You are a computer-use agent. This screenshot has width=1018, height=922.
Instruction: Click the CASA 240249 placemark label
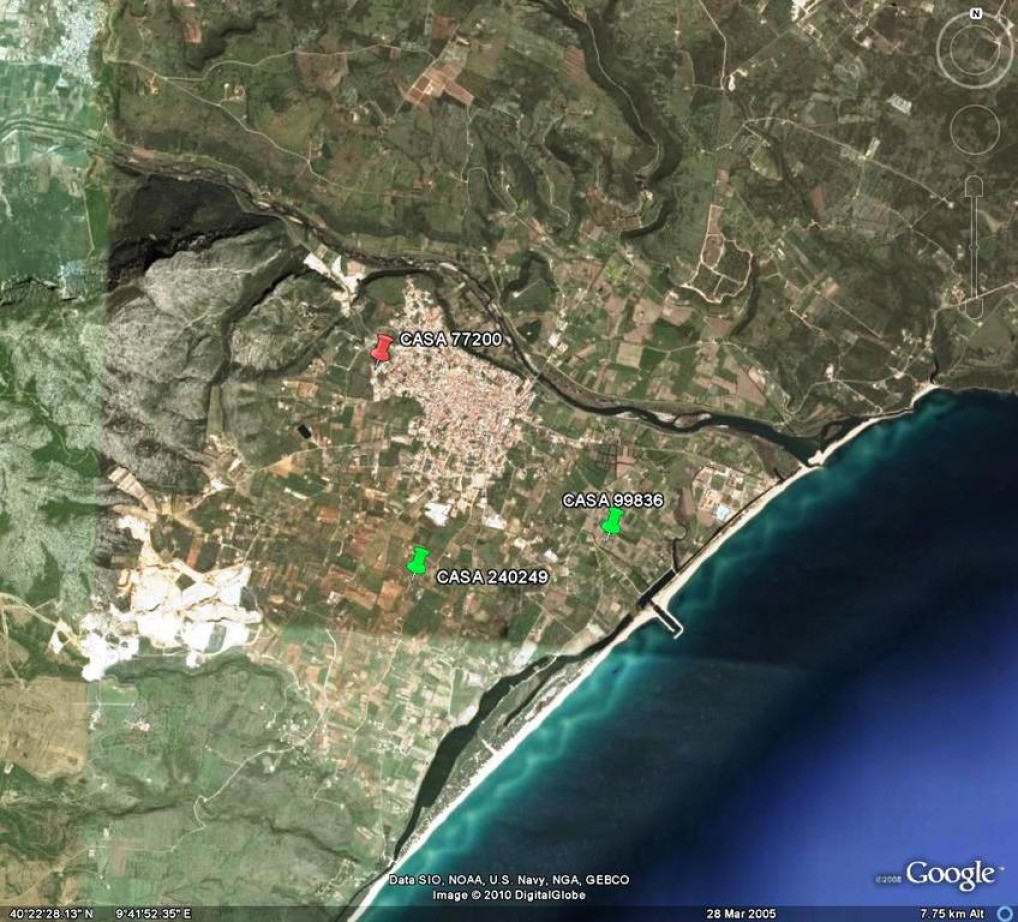pyautogui.click(x=492, y=577)
